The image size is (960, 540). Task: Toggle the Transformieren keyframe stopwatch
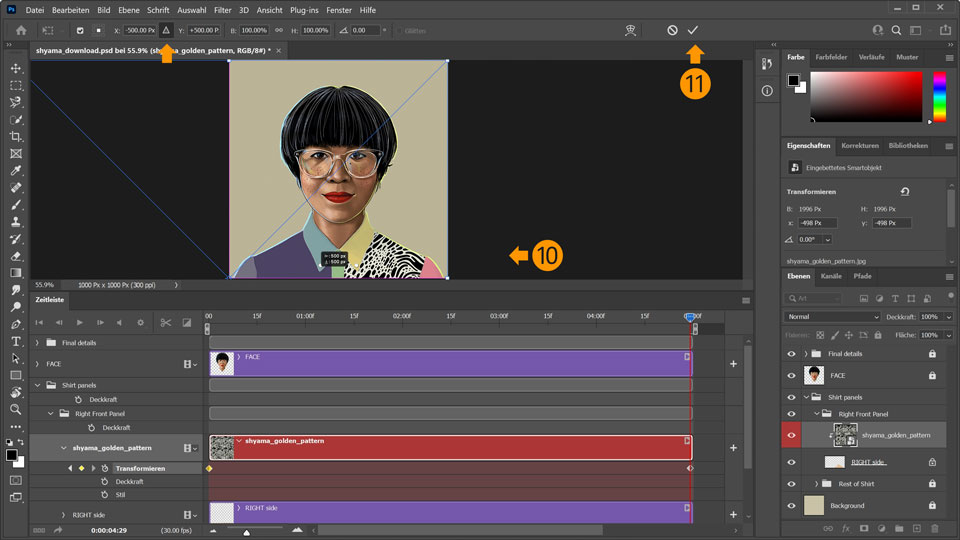[104, 468]
